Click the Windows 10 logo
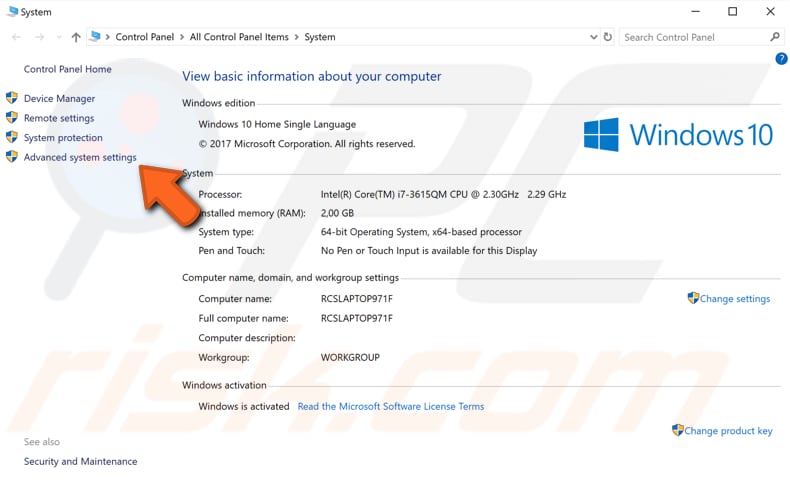This screenshot has height=483, width=790. coord(678,134)
